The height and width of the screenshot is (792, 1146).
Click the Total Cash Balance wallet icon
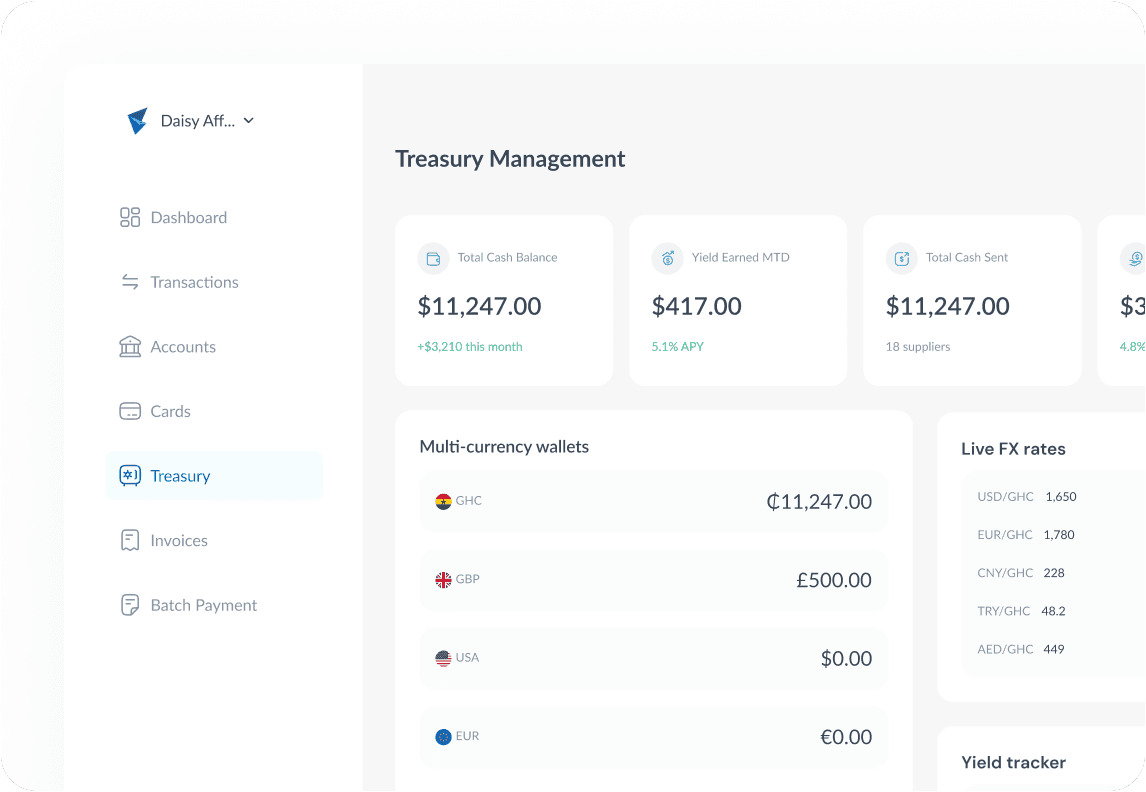[433, 259]
